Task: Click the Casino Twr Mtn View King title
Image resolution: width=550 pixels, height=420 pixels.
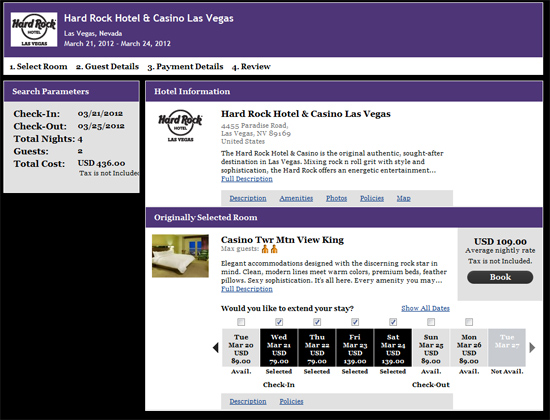Action: (x=282, y=240)
